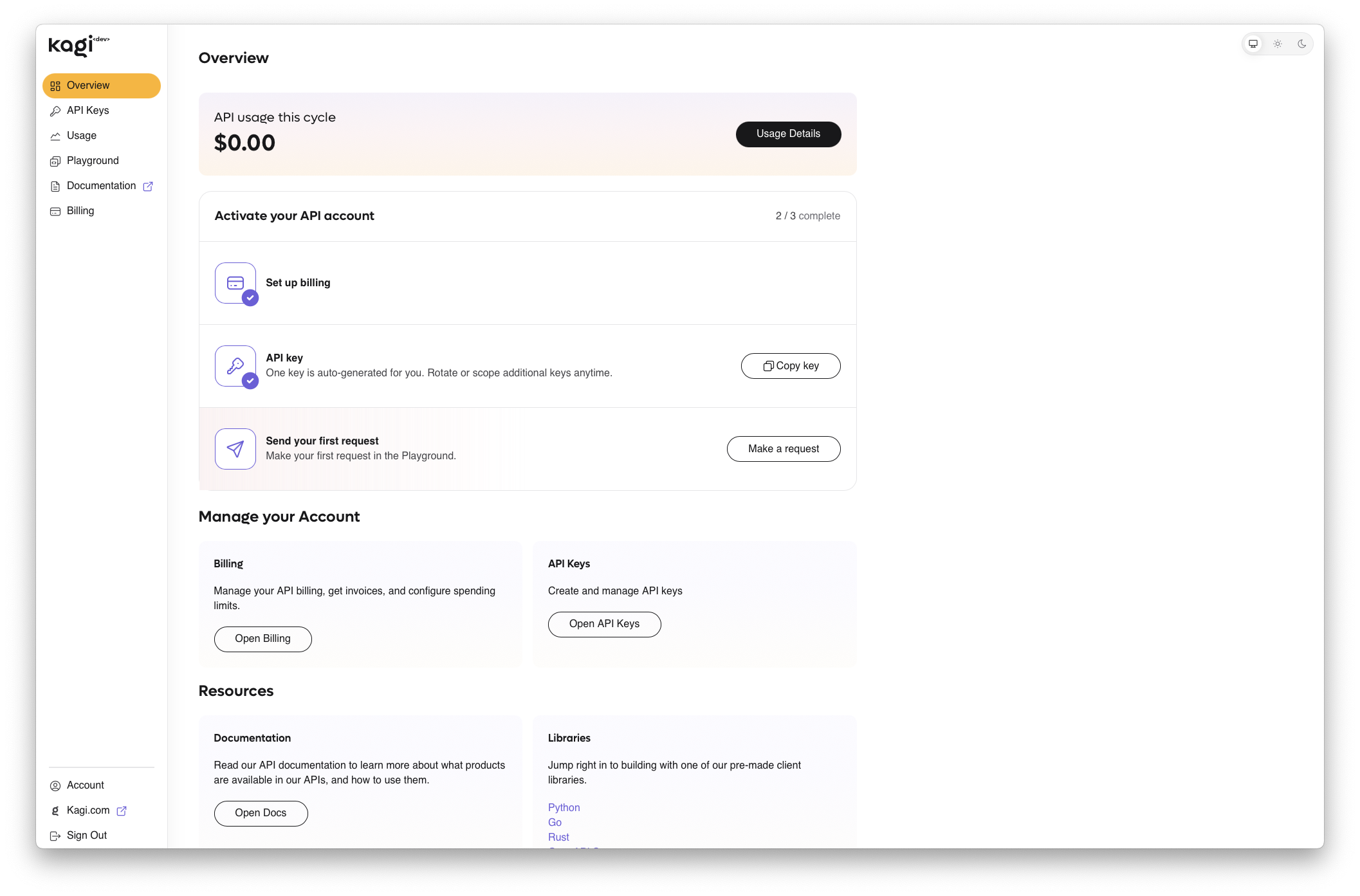The width and height of the screenshot is (1360, 896).
Task: Click the Python library link
Action: coord(564,807)
